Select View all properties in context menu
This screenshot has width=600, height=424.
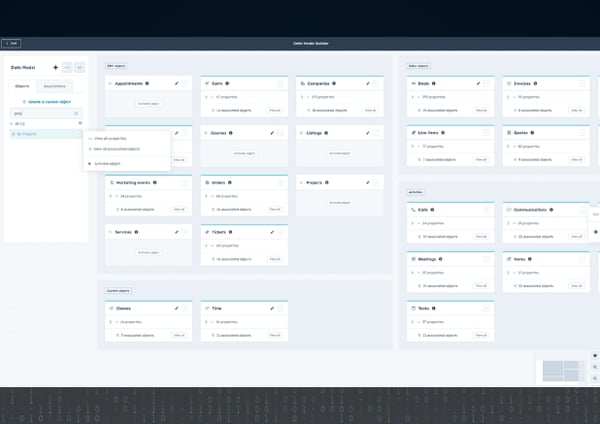tap(107, 138)
